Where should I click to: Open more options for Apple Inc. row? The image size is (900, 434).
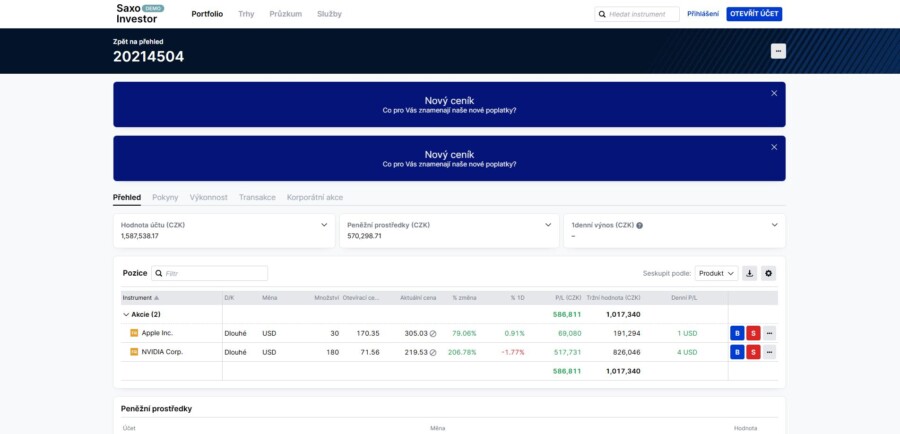(x=769, y=333)
